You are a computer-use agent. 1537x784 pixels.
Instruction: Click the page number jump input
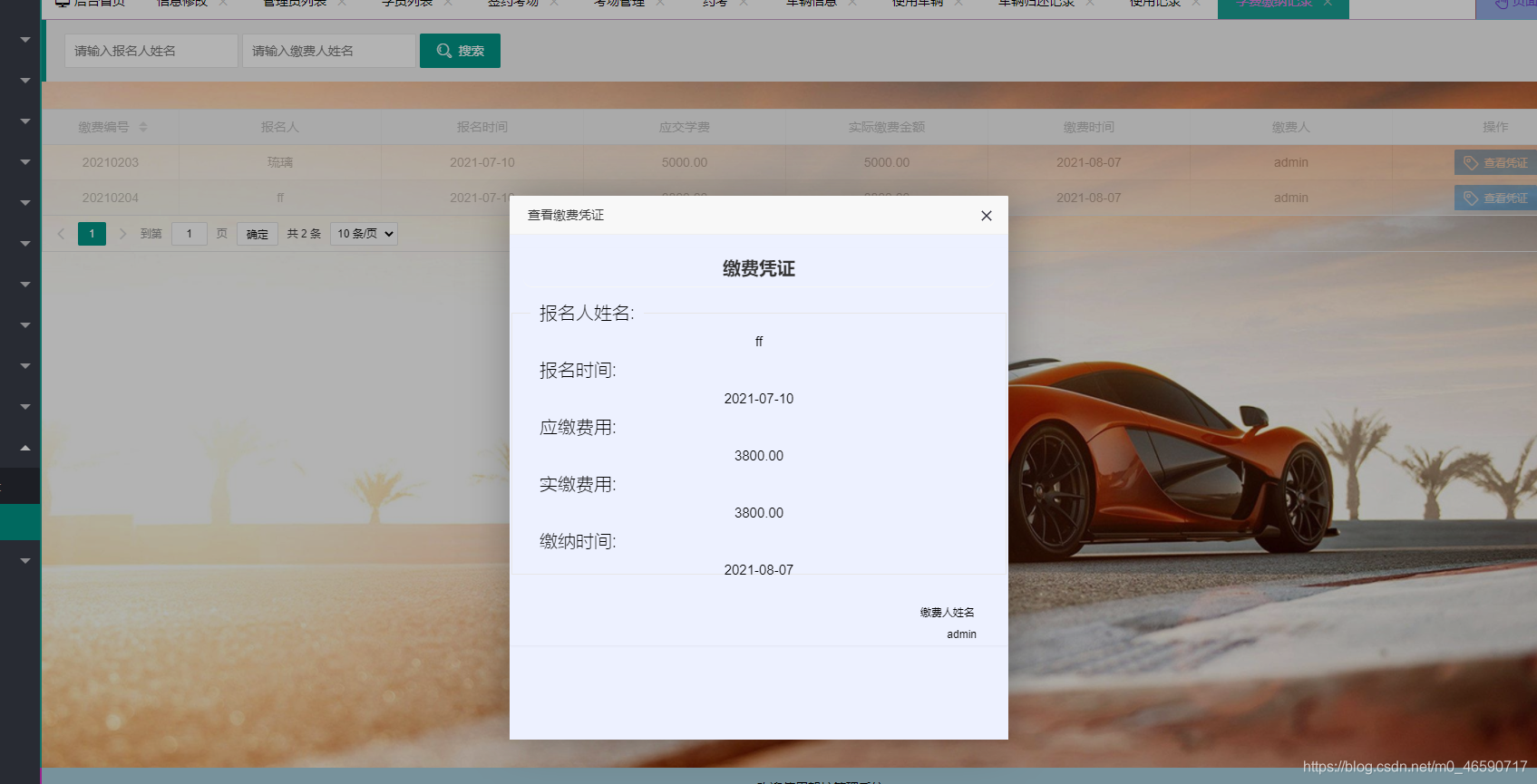pos(190,234)
